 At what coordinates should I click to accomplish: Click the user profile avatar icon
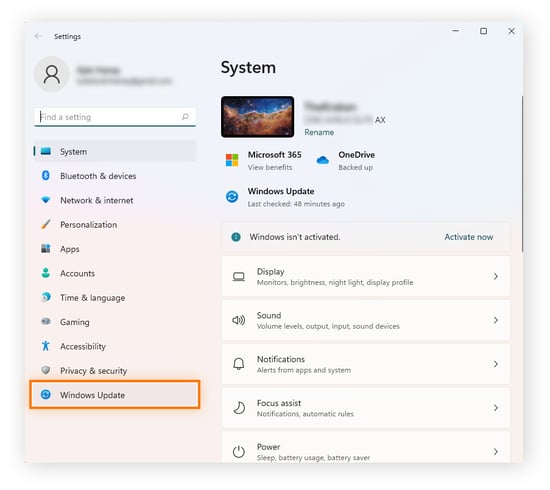(52, 74)
